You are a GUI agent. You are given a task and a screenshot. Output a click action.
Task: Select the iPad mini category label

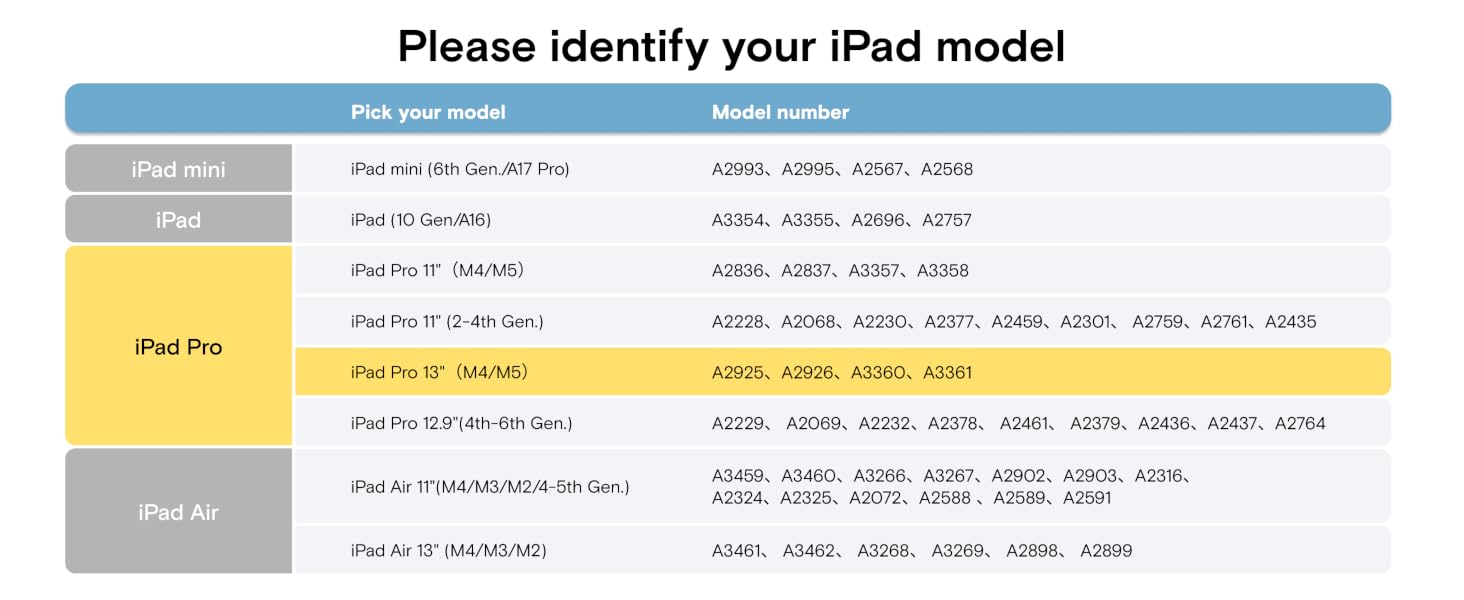(178, 169)
